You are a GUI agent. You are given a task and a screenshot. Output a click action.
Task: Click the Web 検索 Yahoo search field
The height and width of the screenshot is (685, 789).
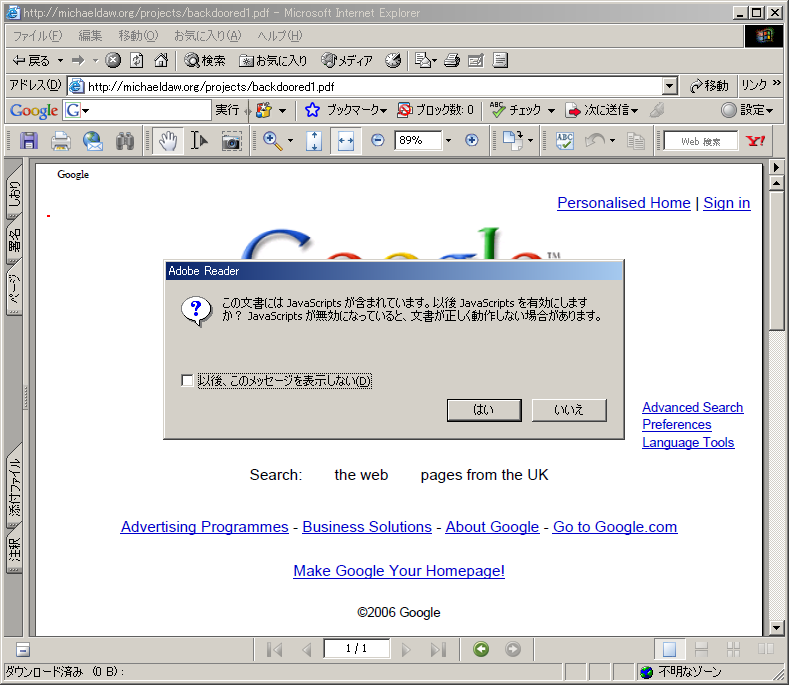[701, 141]
